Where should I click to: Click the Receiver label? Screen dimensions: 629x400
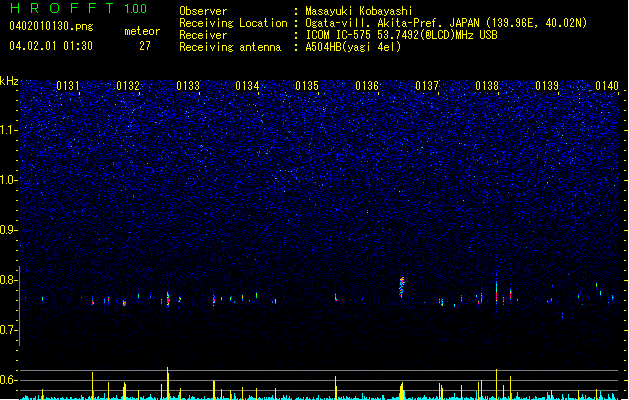tap(203, 35)
